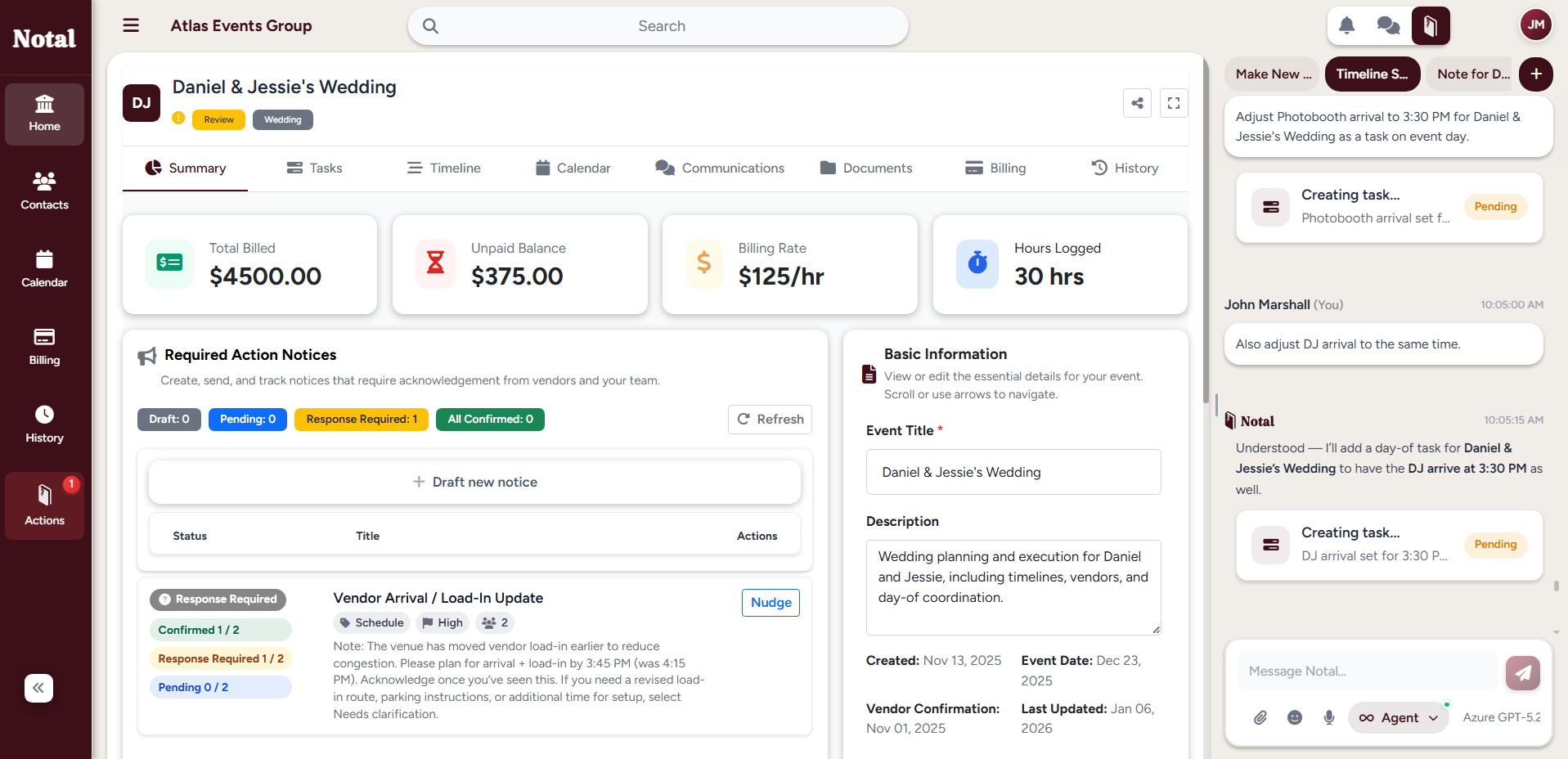Filter notices by Response Required: 1
The image size is (1568, 759).
pos(361,419)
